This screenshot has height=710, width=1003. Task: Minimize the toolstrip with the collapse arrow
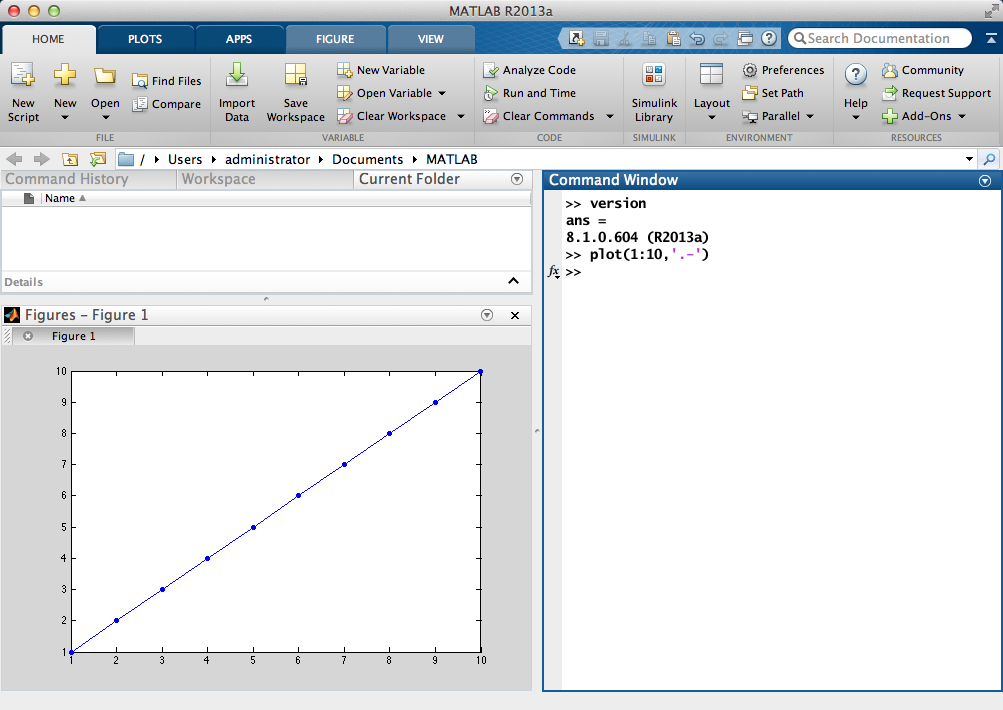(991, 38)
